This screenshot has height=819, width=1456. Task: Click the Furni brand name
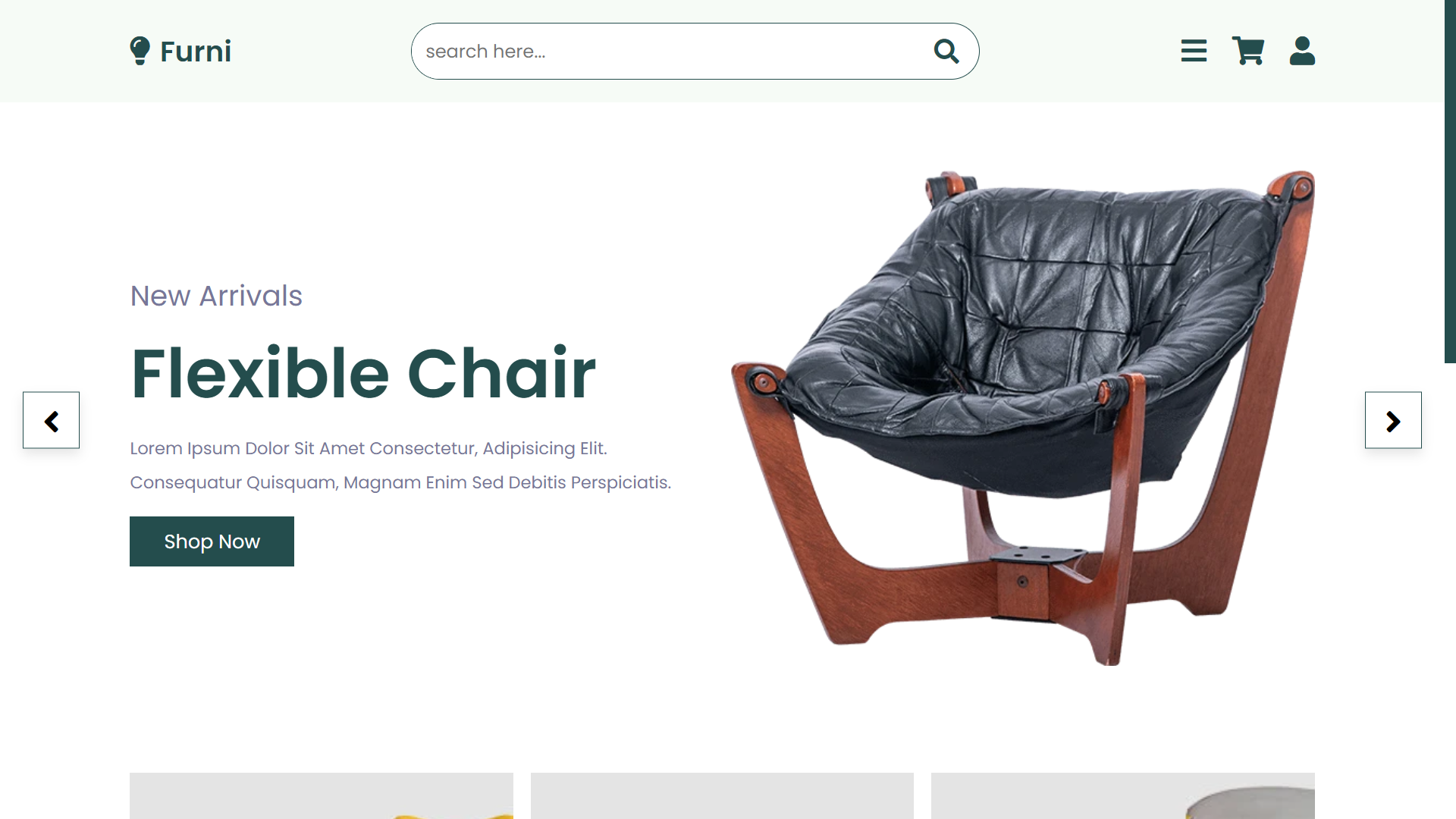(196, 52)
